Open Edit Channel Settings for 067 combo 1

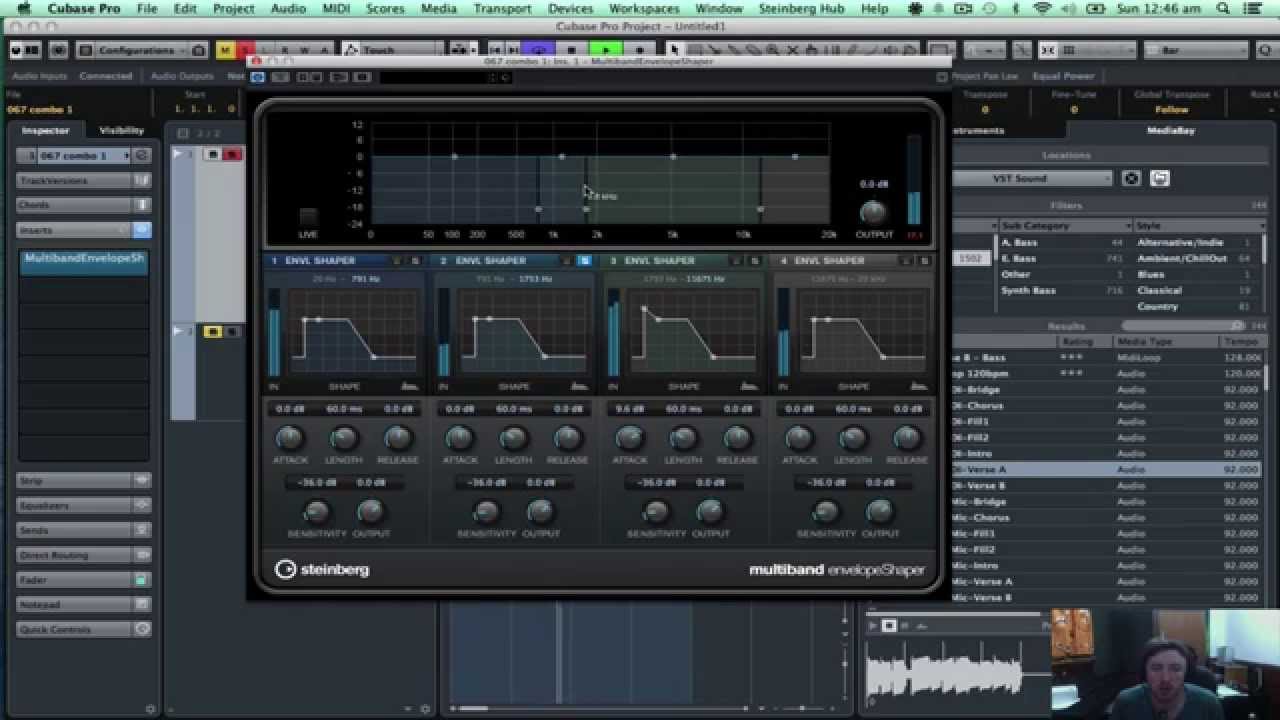tap(141, 155)
